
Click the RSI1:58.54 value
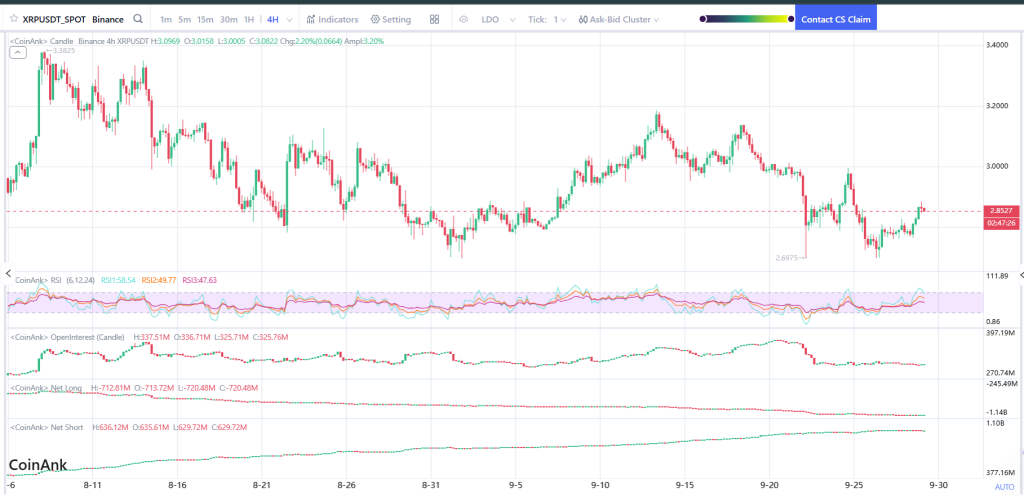(x=118, y=280)
